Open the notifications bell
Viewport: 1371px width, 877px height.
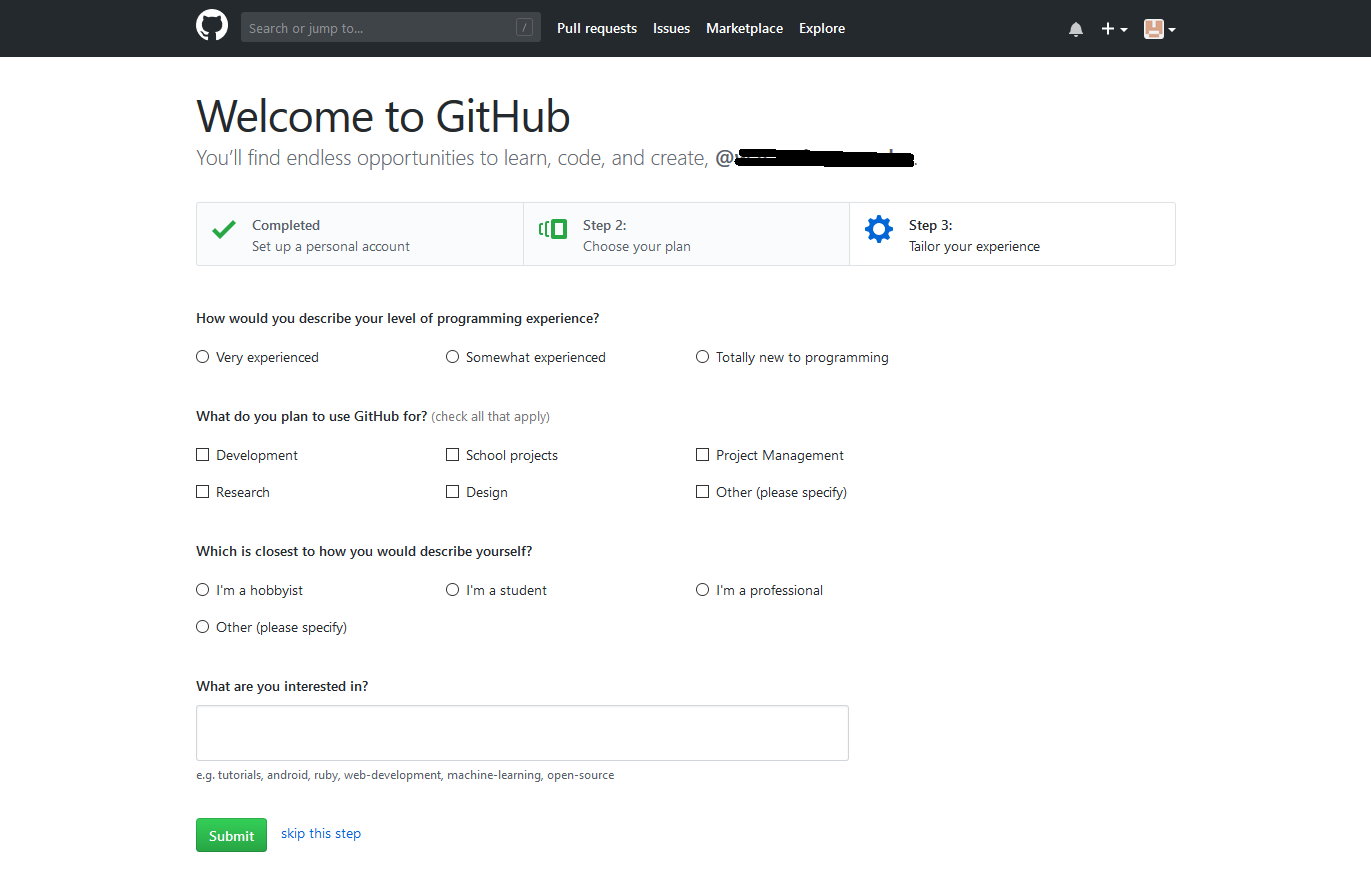[x=1076, y=29]
